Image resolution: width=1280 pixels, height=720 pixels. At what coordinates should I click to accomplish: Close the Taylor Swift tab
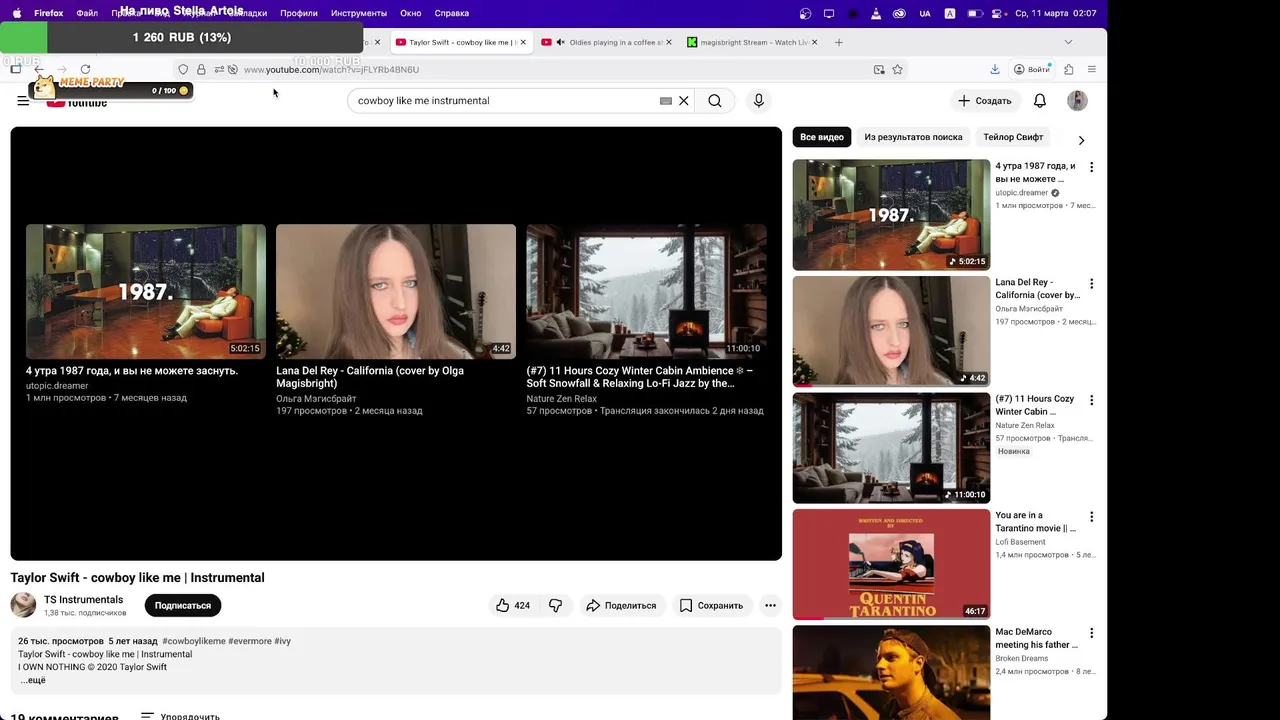click(x=523, y=42)
